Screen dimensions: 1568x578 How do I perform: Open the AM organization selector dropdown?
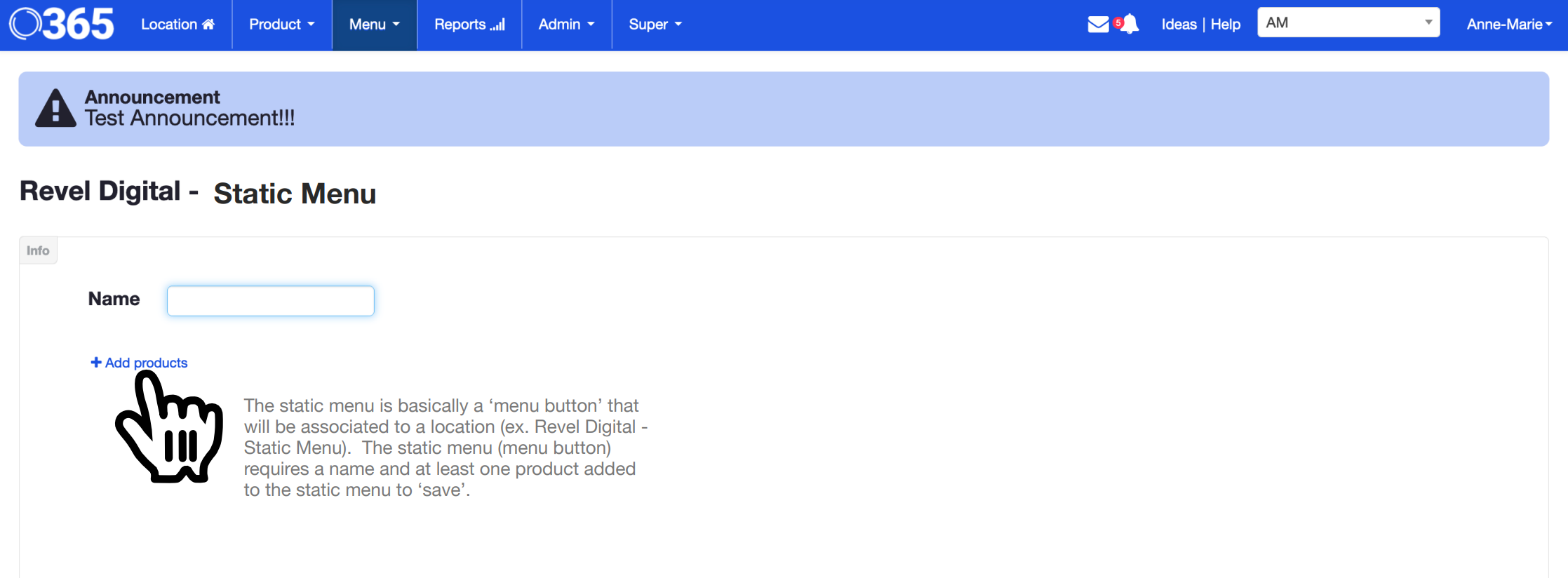[x=1348, y=22]
